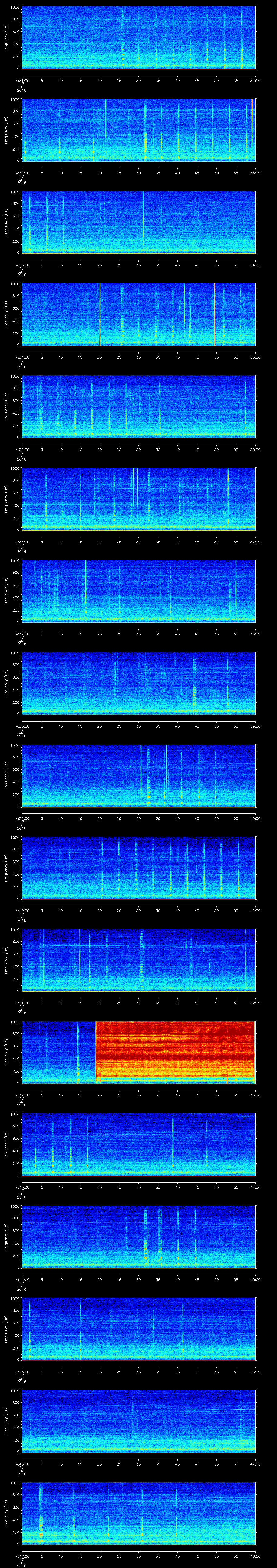277x1568 pixels.
Task: Select the spectrogram panel starting at 4:47:00
Action: 138,1513
